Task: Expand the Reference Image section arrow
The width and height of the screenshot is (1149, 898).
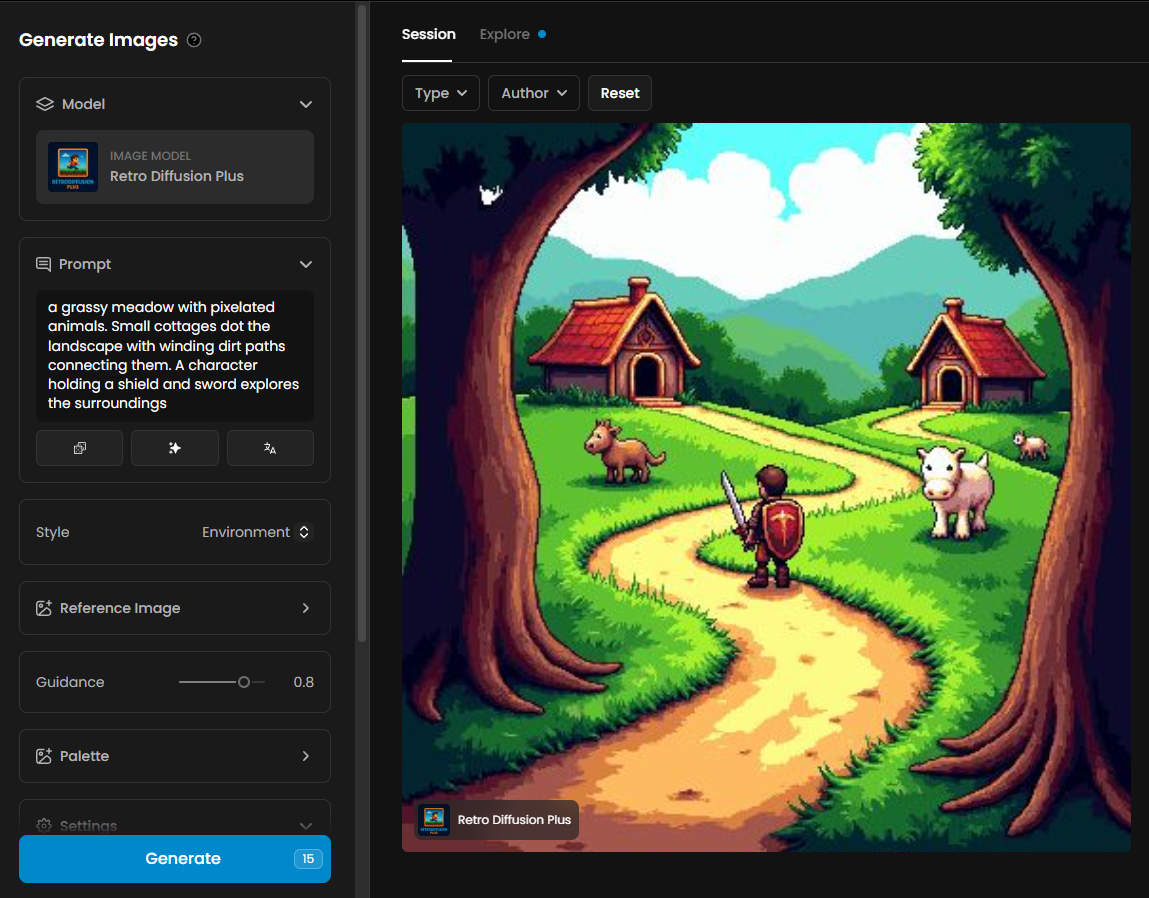Action: point(306,608)
